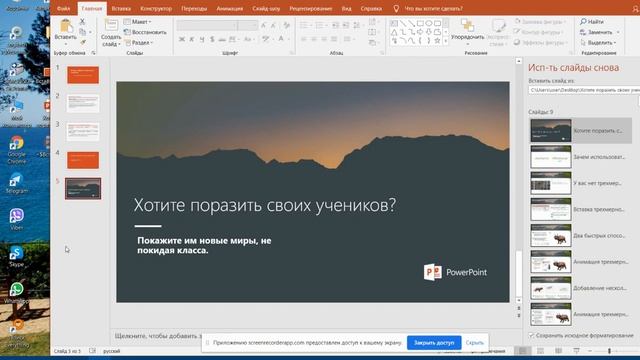The height and width of the screenshot is (360, 640).
Task: Click the Восстановить reset slide button
Action: pos(145,32)
